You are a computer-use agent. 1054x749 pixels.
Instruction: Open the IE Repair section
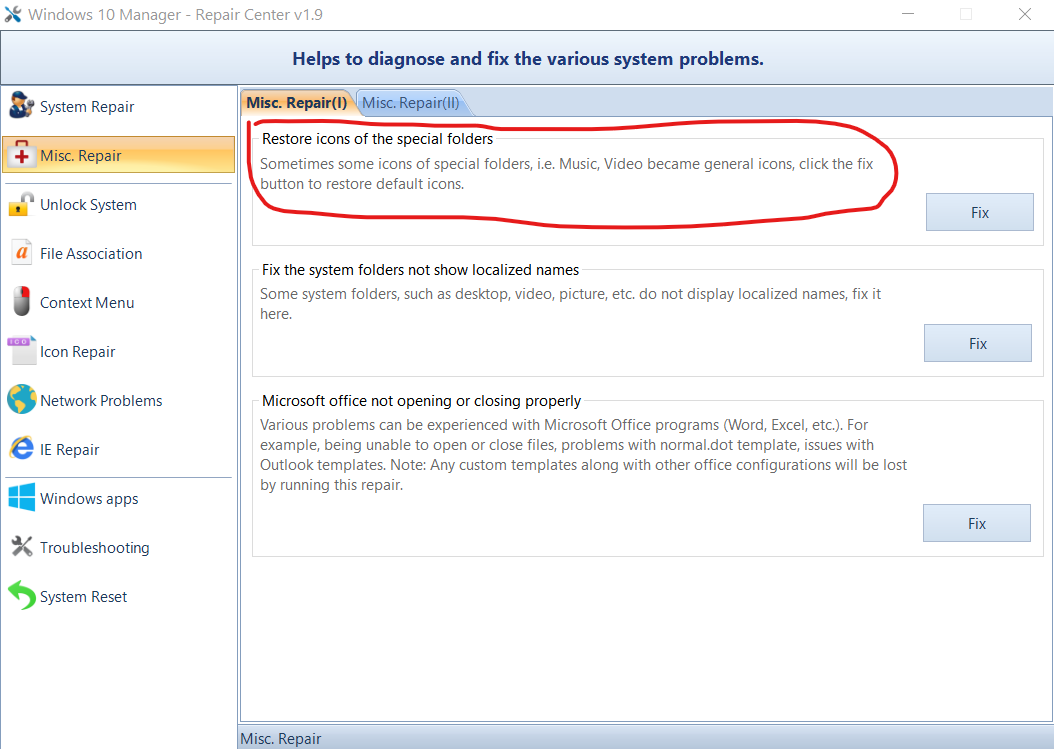tap(118, 449)
